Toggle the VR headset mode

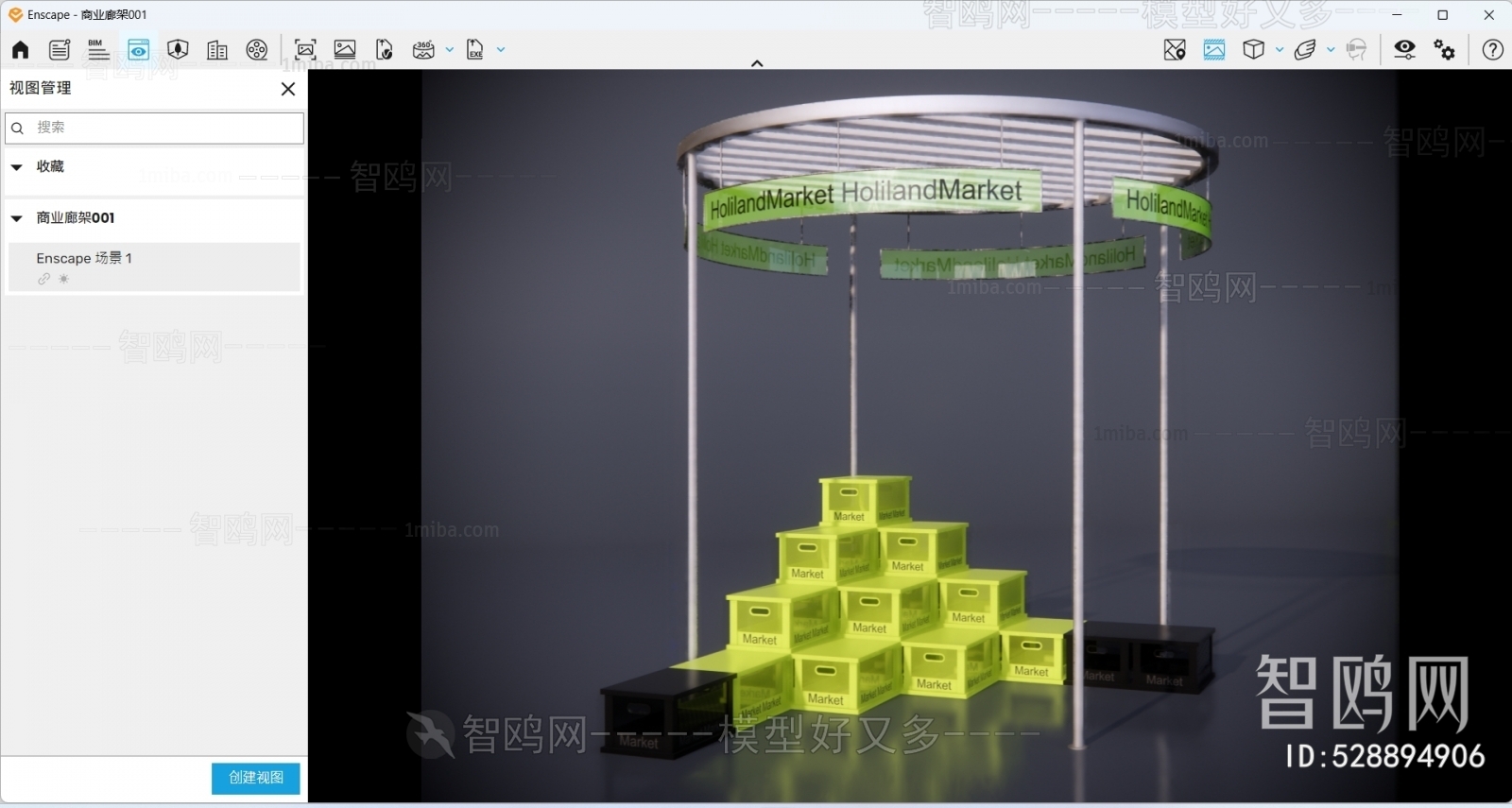(1356, 50)
